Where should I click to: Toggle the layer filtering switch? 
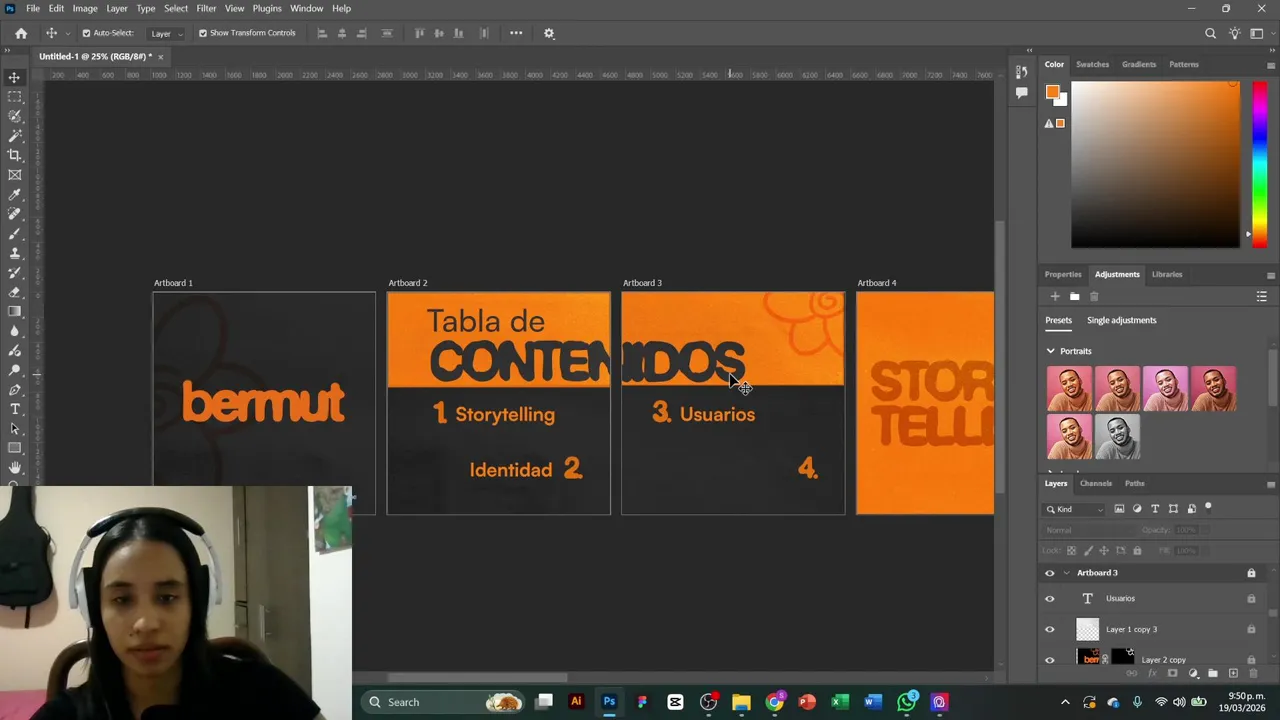coord(1208,508)
